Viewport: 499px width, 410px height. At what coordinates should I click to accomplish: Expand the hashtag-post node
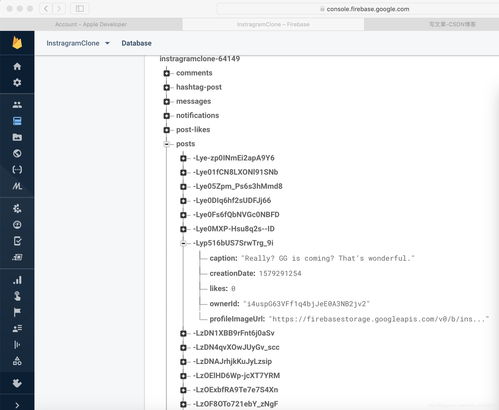coord(167,87)
